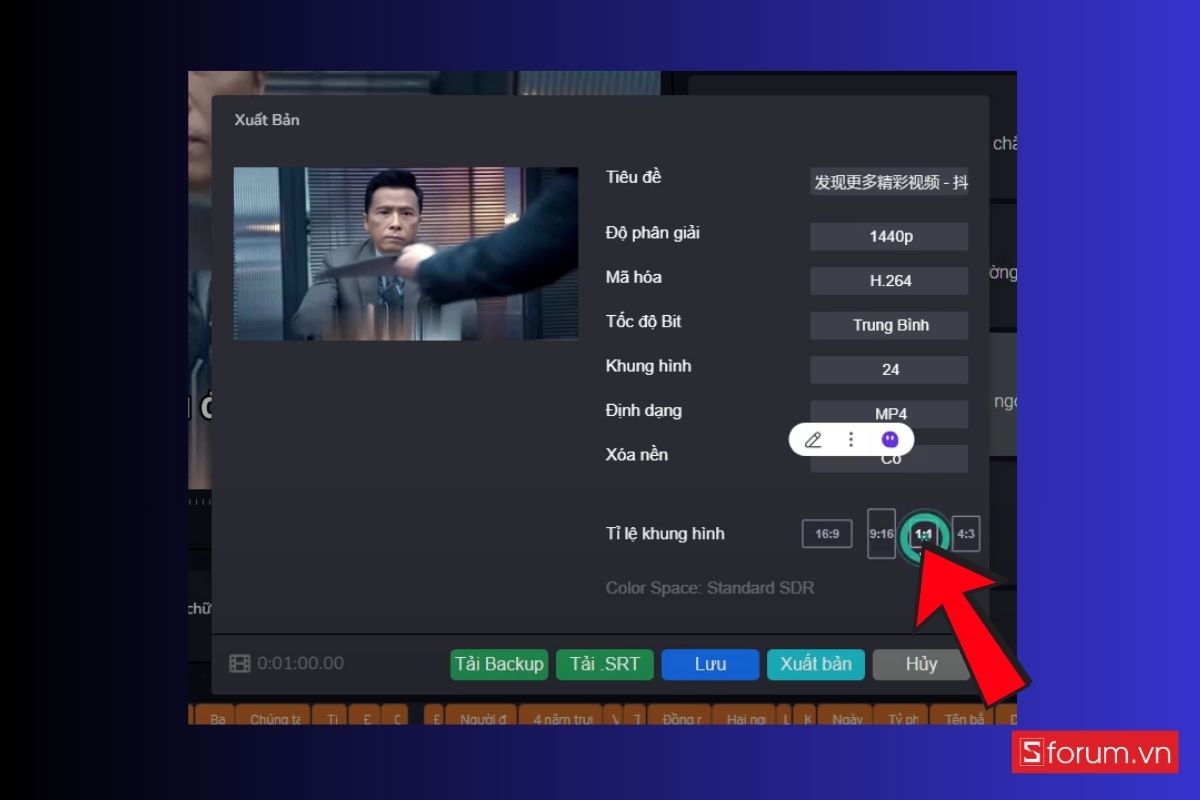Click the film strip duration icon
The height and width of the screenshot is (800, 1200).
(x=240, y=664)
